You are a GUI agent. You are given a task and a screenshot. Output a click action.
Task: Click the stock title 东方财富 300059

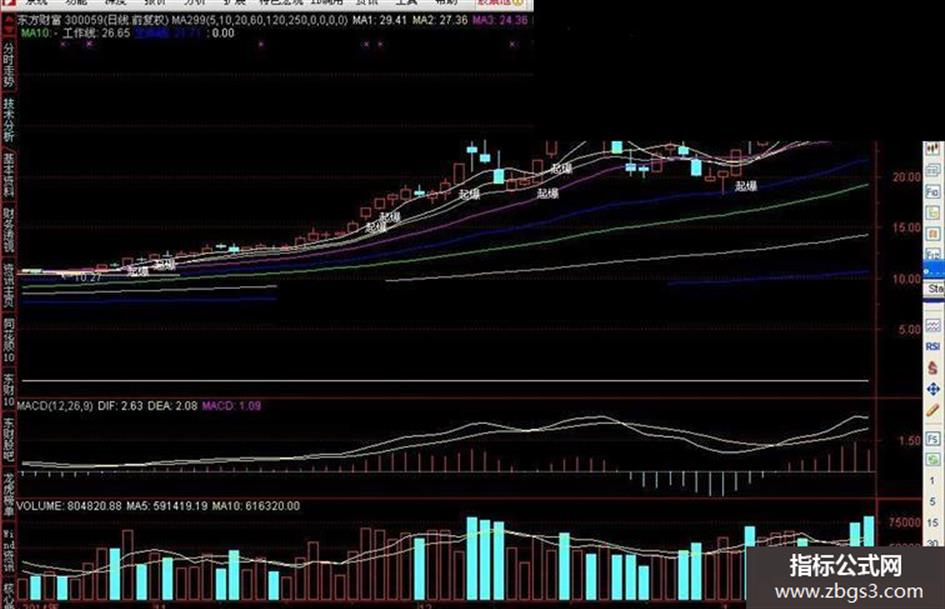(59, 20)
